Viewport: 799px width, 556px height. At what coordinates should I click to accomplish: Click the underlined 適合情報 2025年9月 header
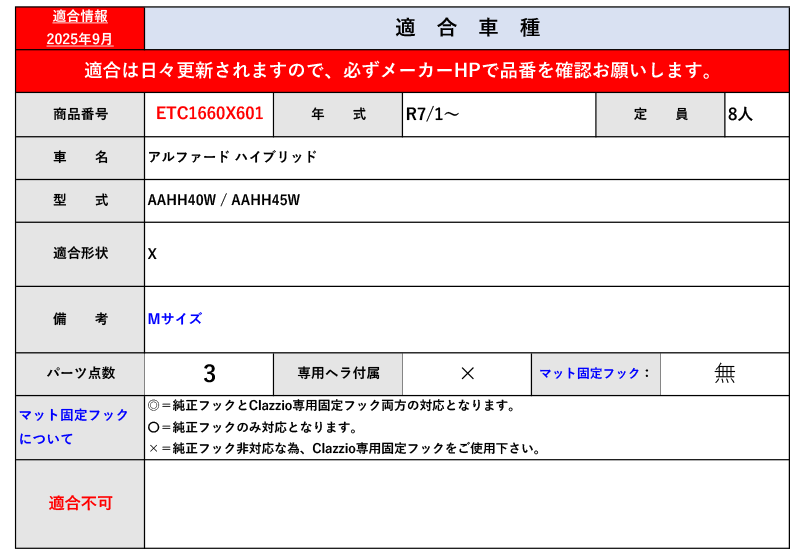(x=80, y=28)
